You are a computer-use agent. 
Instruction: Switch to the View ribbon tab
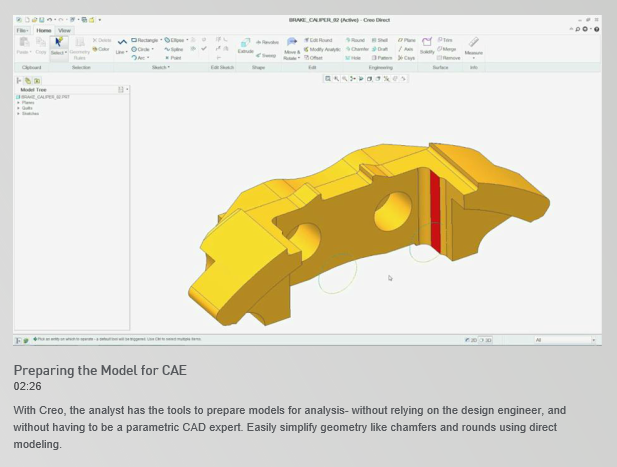[x=64, y=30]
